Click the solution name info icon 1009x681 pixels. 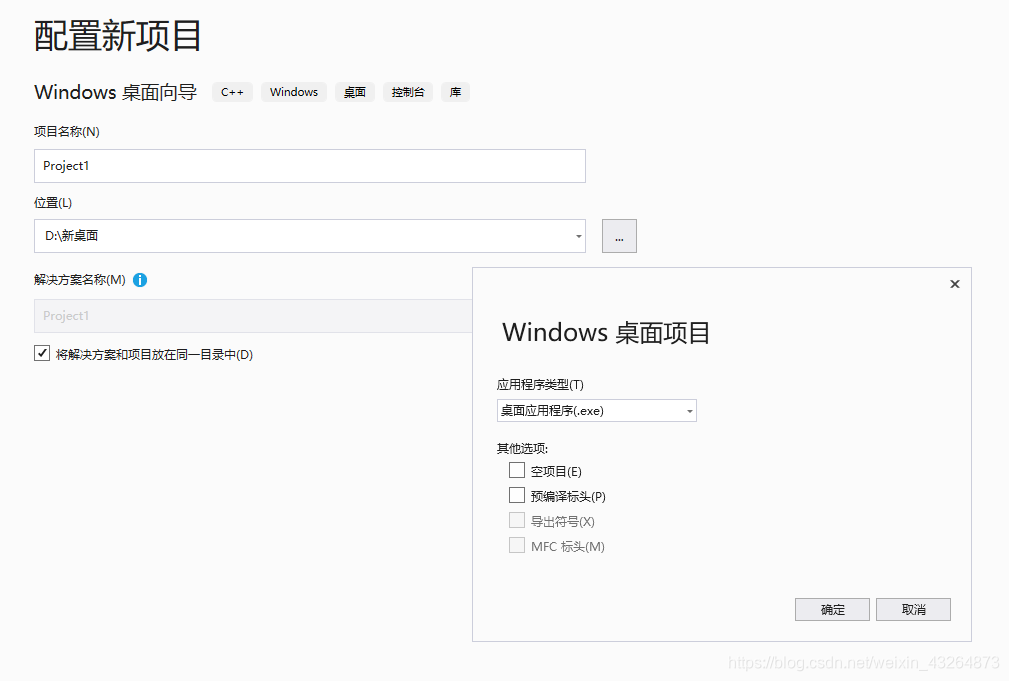point(140,280)
